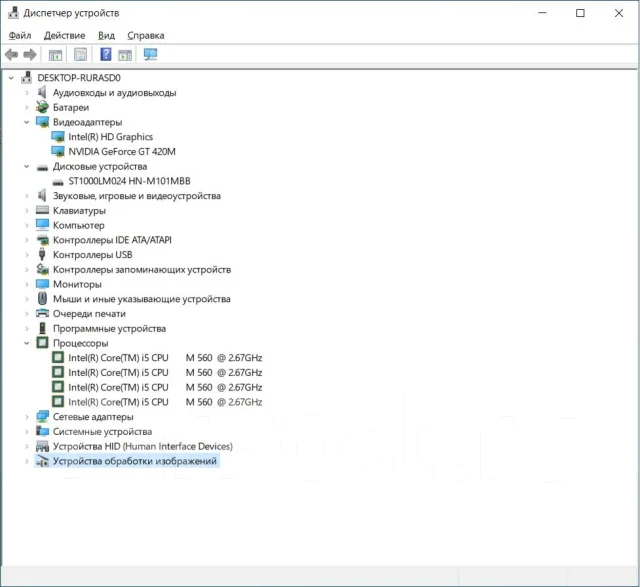Expand the Контроллеры IDE ATA/ATAPI category
640x587 pixels.
point(27,240)
